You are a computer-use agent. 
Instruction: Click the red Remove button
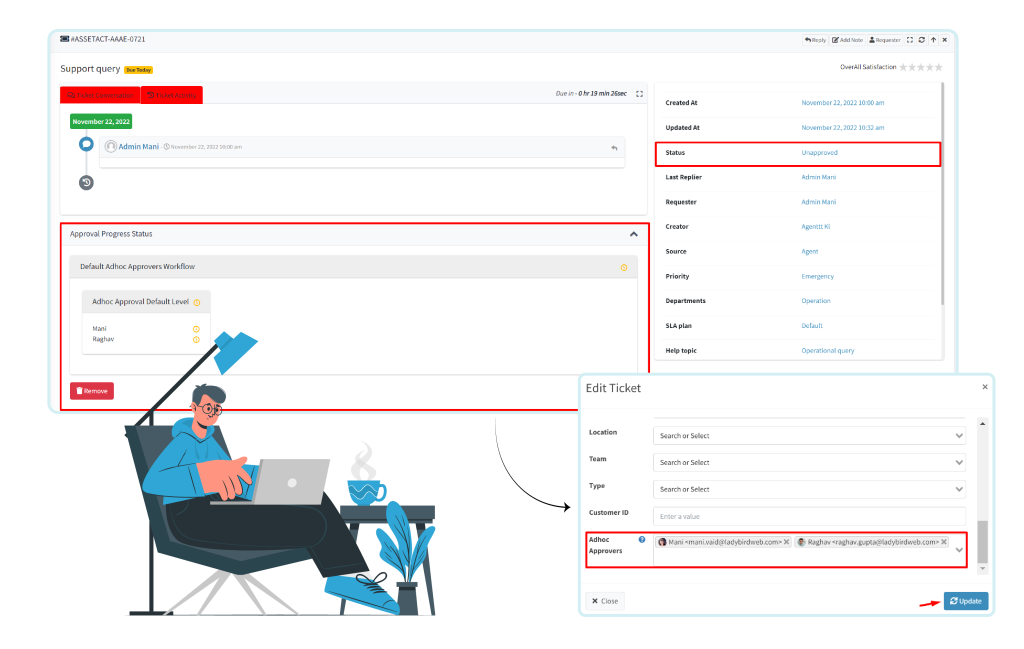pos(92,391)
